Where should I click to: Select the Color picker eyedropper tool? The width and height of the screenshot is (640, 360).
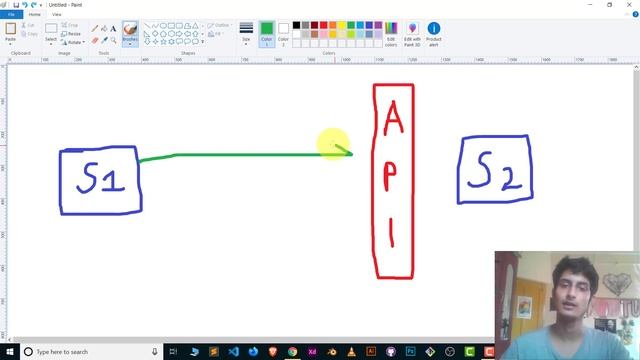pyautogui.click(x=104, y=40)
